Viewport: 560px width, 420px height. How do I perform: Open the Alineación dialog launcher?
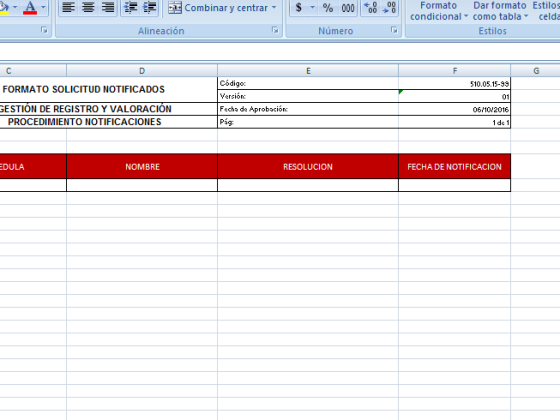(x=275, y=30)
